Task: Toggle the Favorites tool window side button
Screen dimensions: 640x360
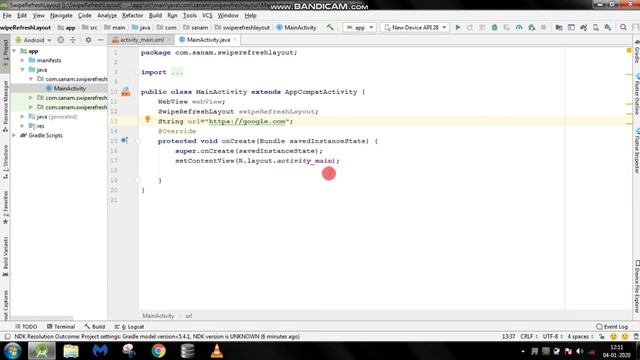Action: click(5, 207)
